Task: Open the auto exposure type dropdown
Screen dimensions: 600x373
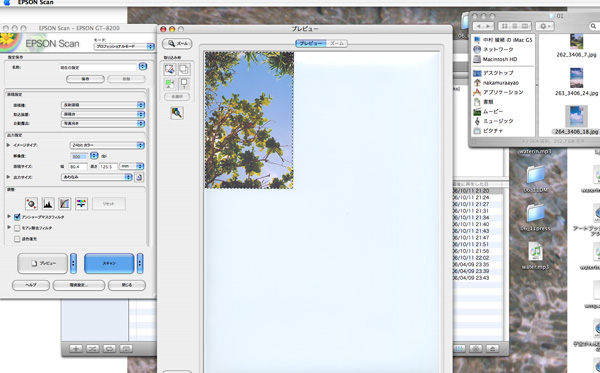Action: tap(103, 124)
